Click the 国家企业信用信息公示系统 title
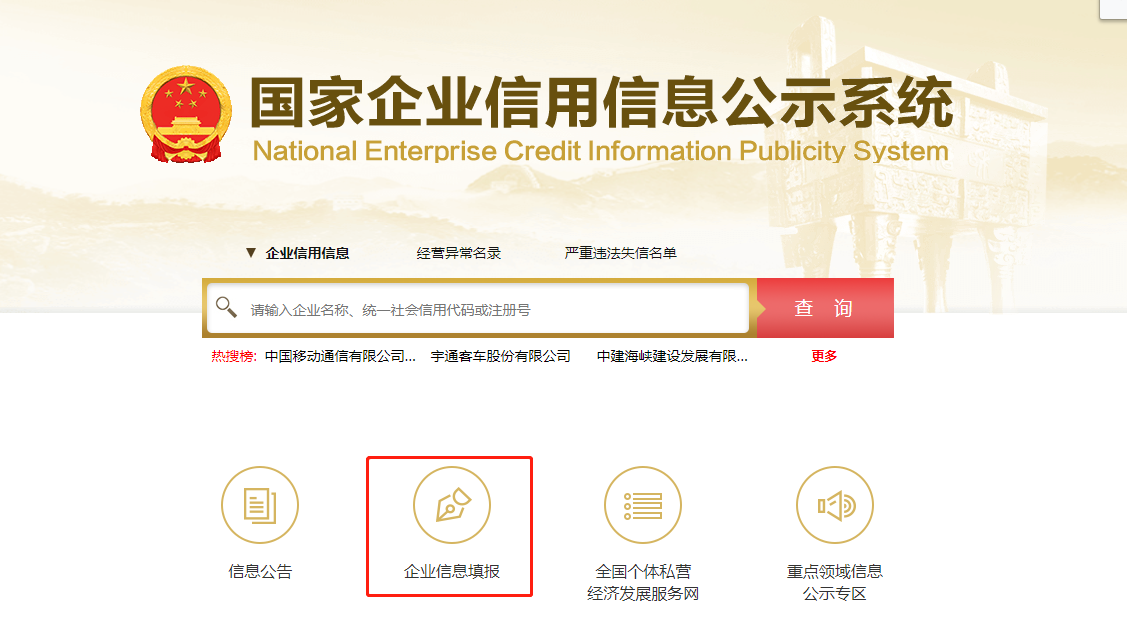The height and width of the screenshot is (638, 1127). 601,102
